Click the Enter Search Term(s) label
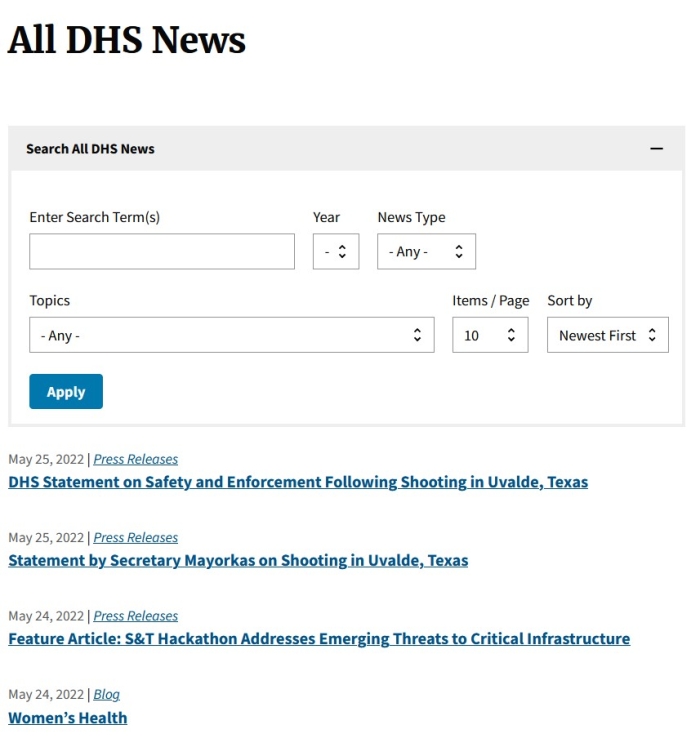This screenshot has width=700, height=756. (x=94, y=217)
